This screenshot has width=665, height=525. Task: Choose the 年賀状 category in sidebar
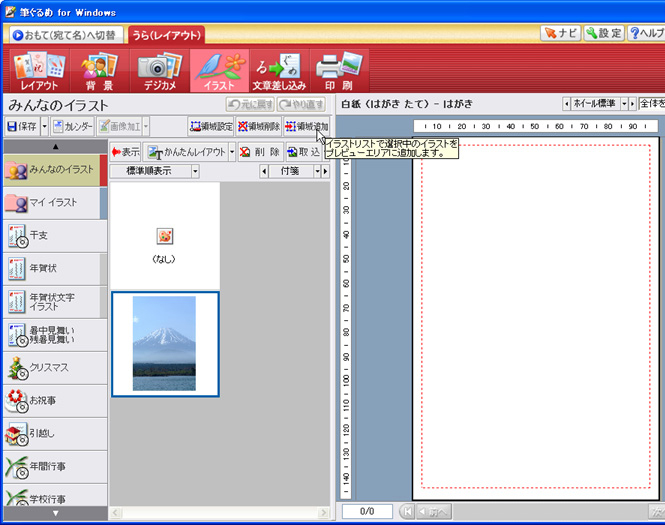pos(50,268)
